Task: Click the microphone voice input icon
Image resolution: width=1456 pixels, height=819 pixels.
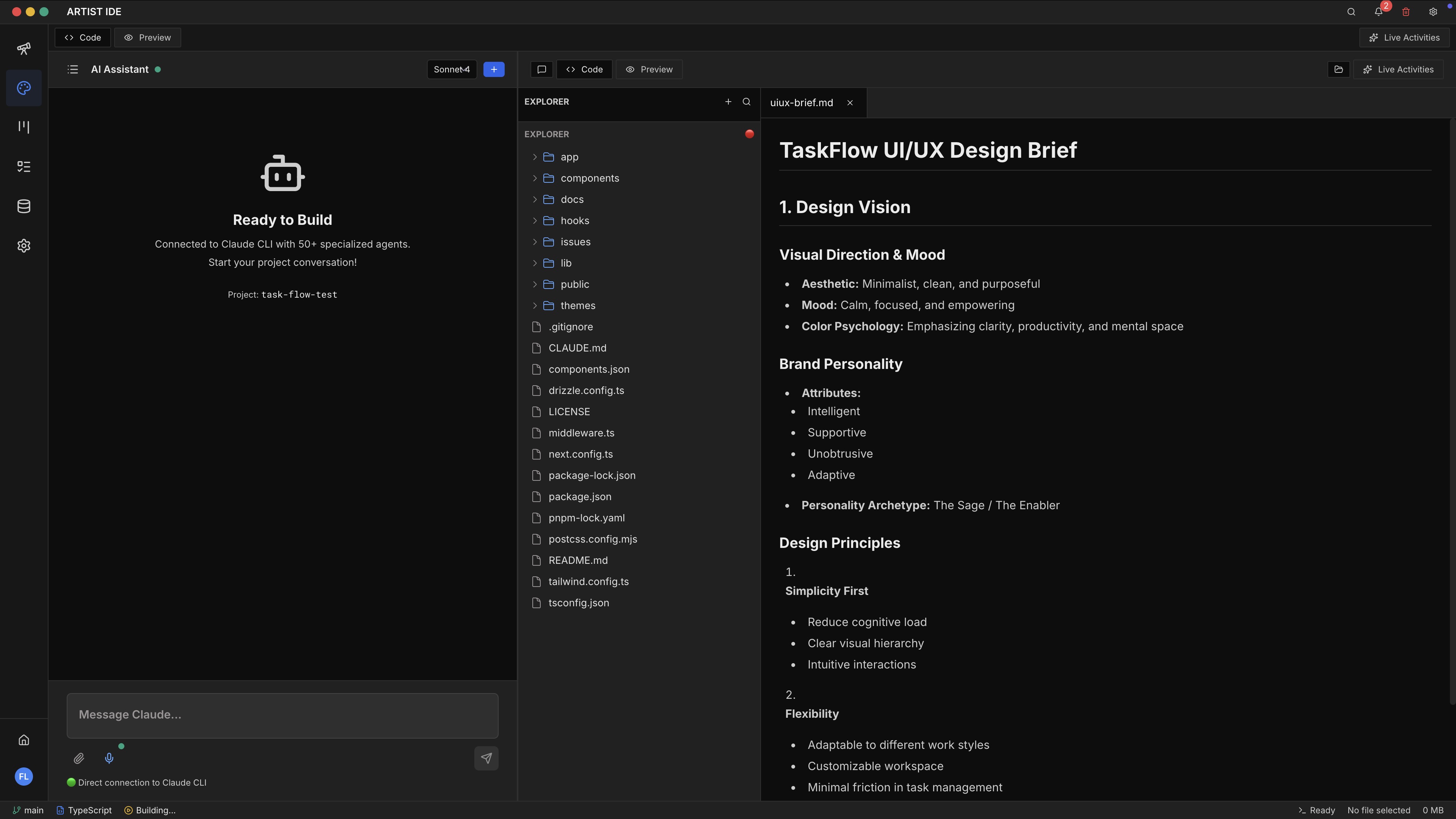Action: 109,758
